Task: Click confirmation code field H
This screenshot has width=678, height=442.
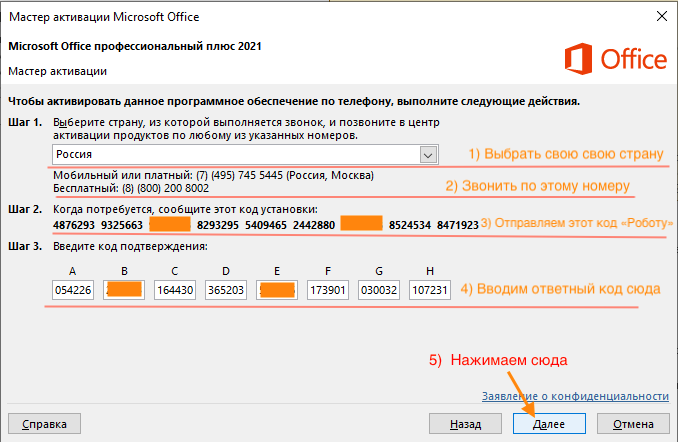Action: (x=430, y=290)
